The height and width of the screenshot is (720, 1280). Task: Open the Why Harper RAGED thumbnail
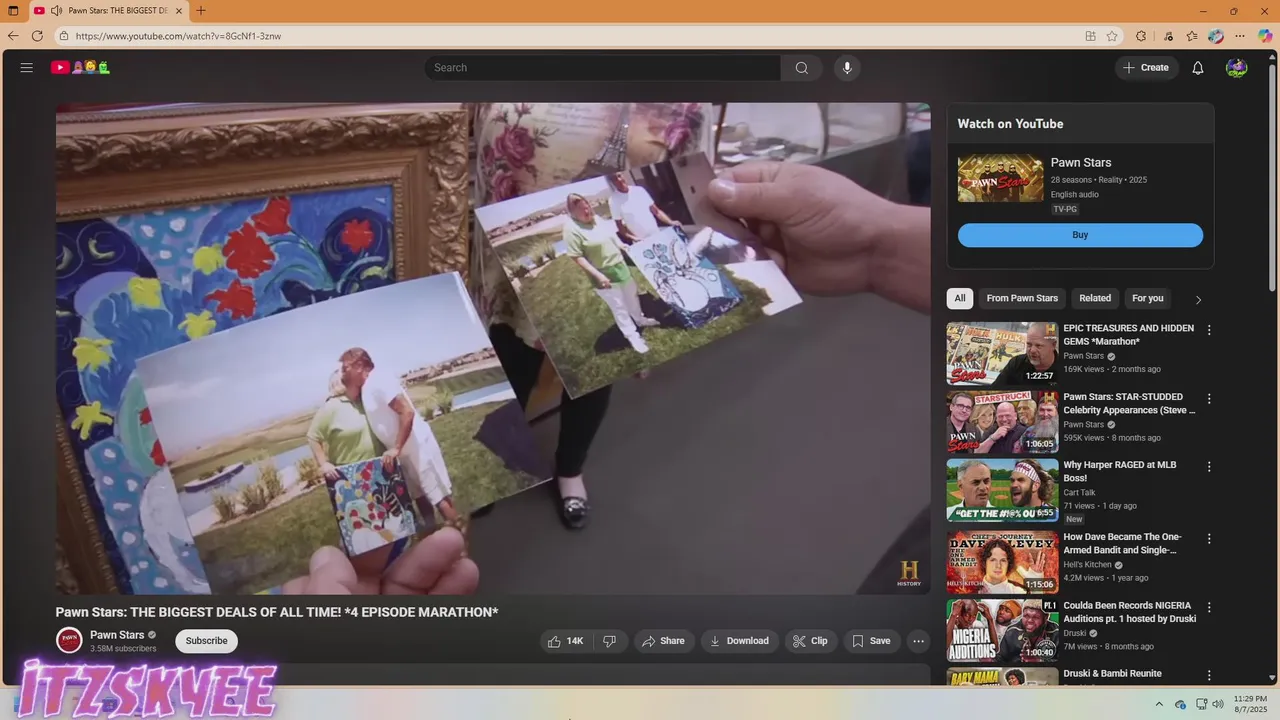1002,490
